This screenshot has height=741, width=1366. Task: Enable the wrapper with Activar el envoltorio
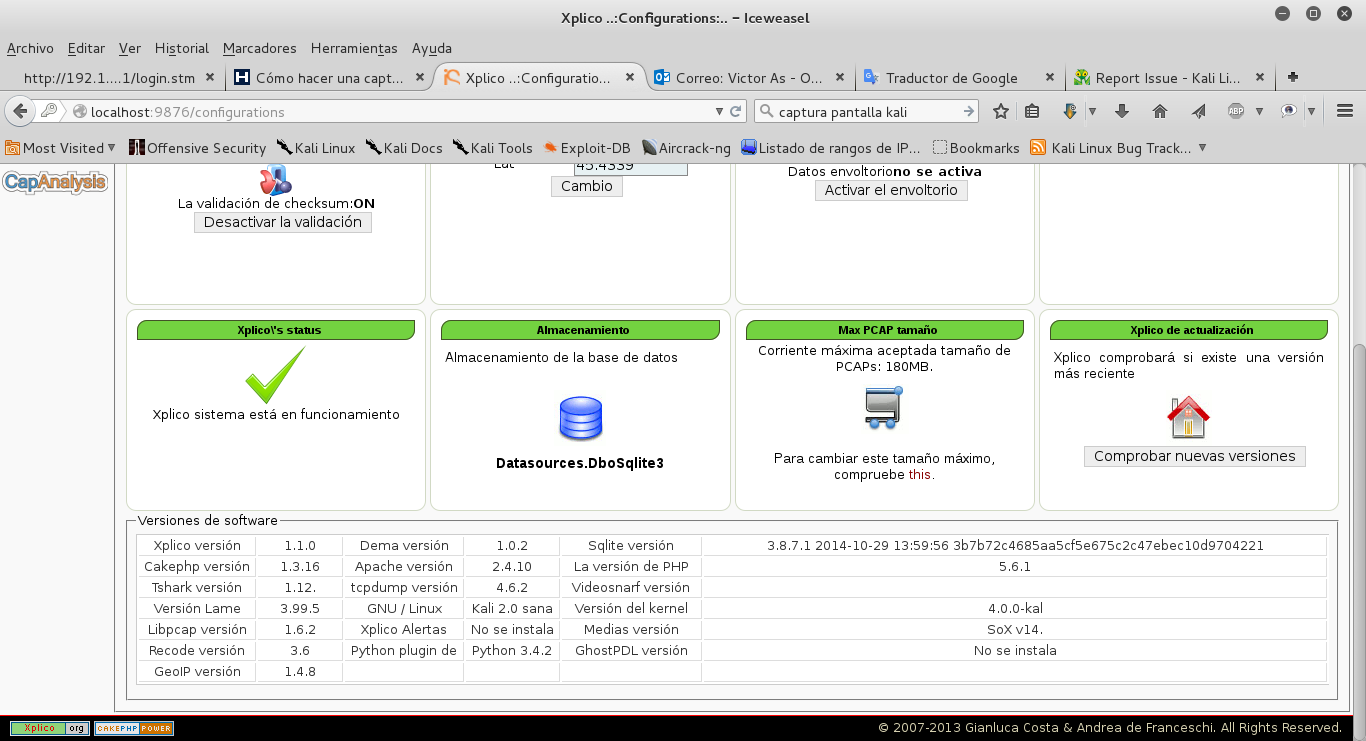[x=891, y=190]
